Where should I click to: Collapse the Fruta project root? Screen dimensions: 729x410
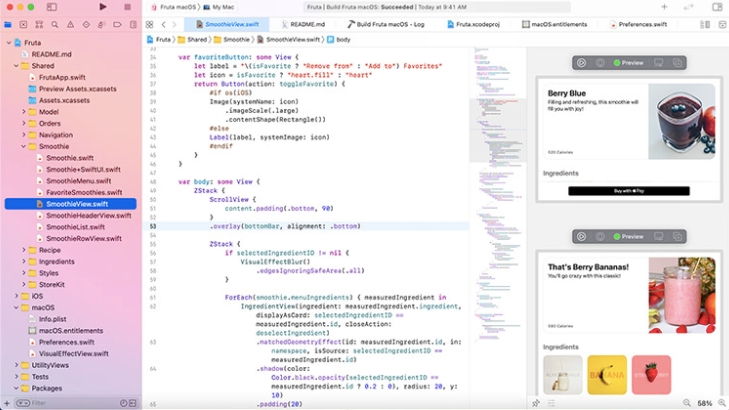coord(8,43)
